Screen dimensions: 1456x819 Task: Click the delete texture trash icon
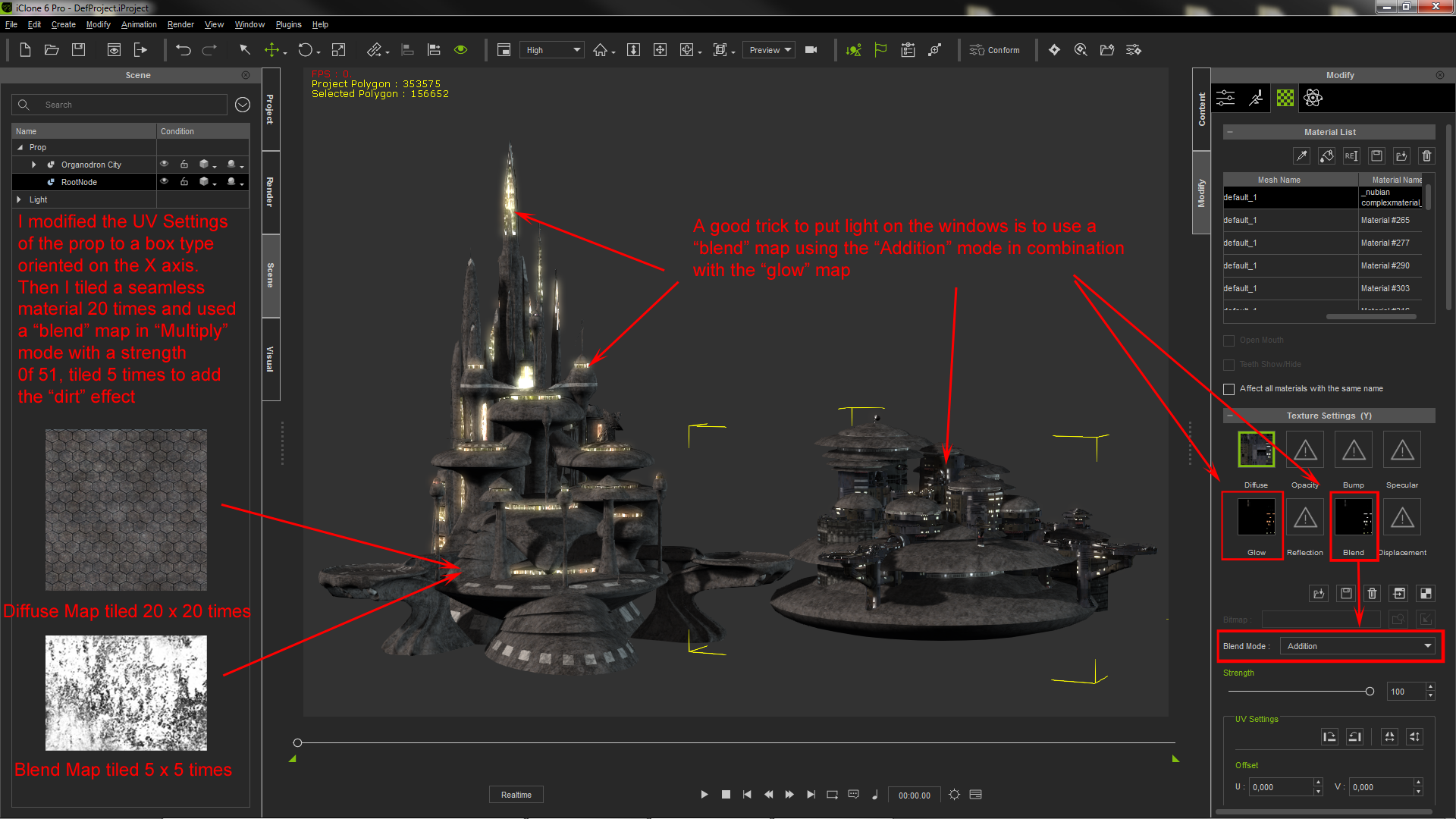click(1372, 593)
